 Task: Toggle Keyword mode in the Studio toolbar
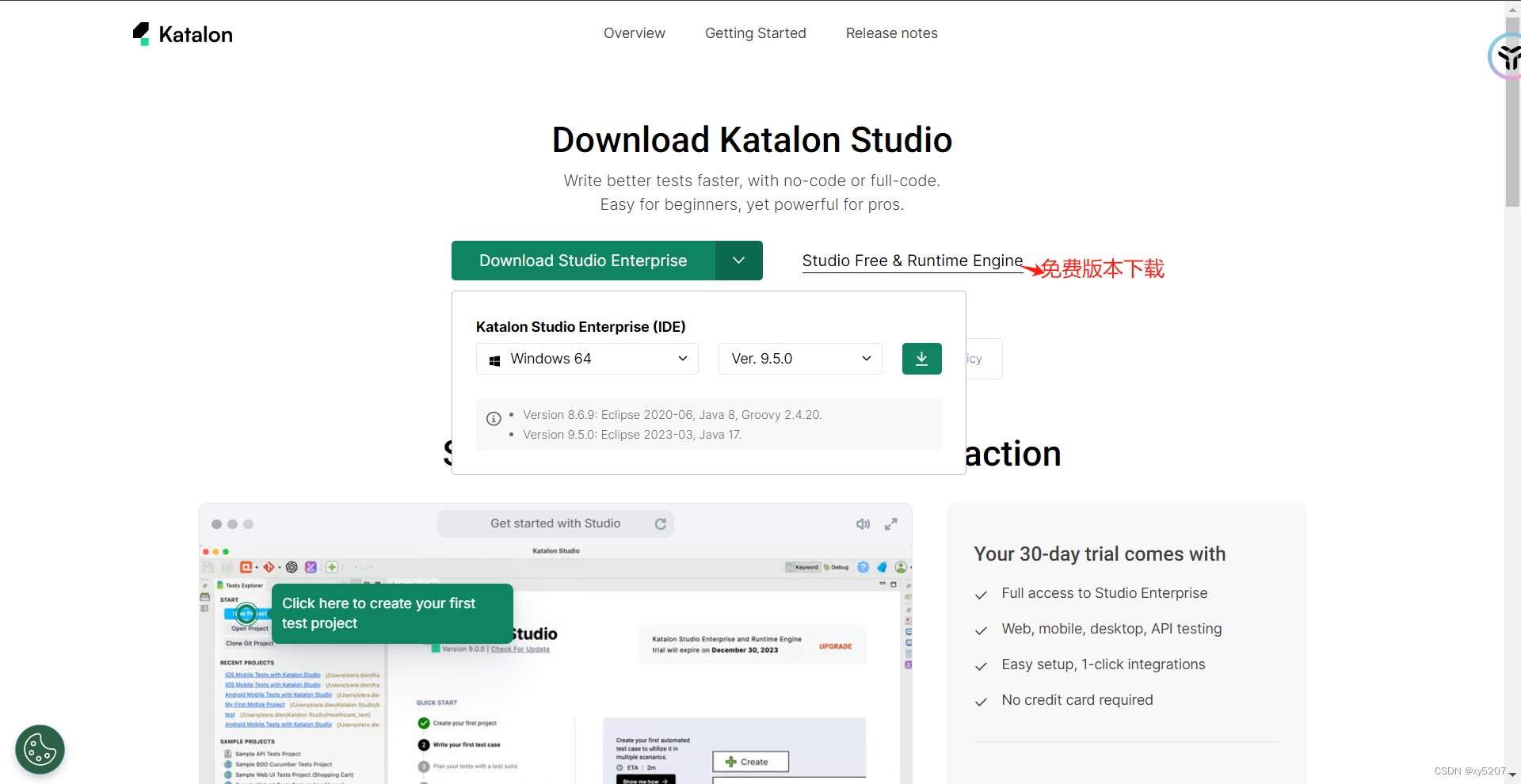(803, 567)
